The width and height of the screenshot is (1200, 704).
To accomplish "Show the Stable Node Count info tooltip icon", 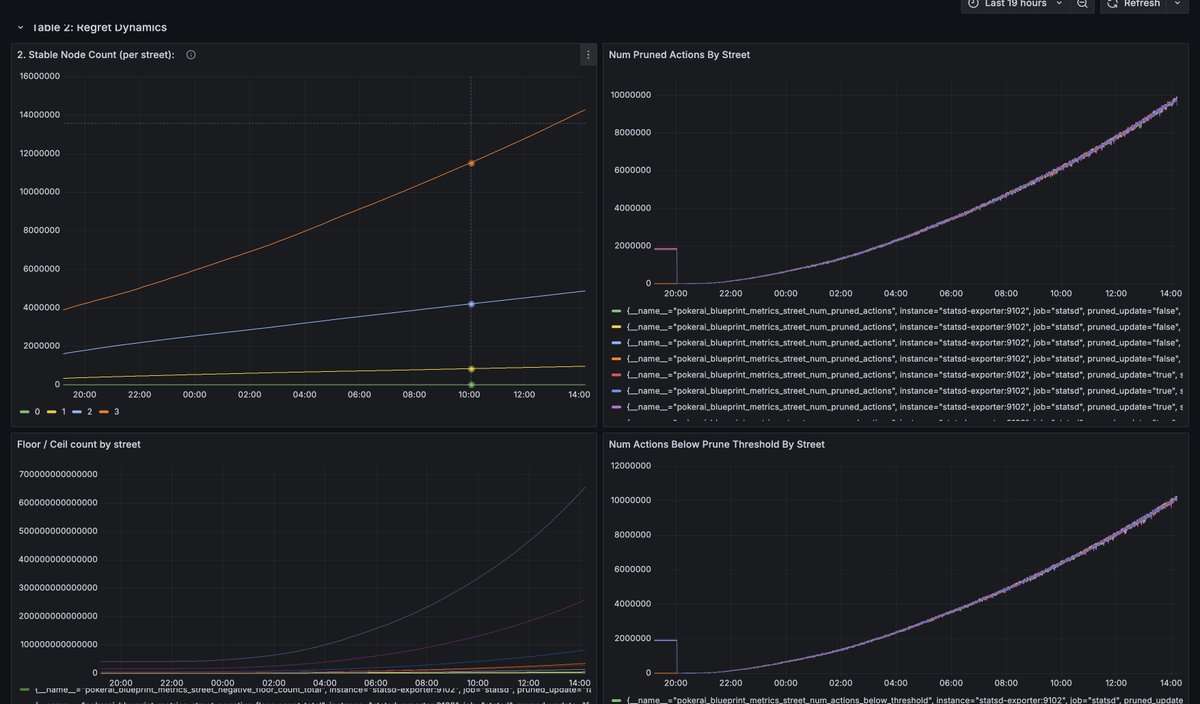I will click(191, 55).
